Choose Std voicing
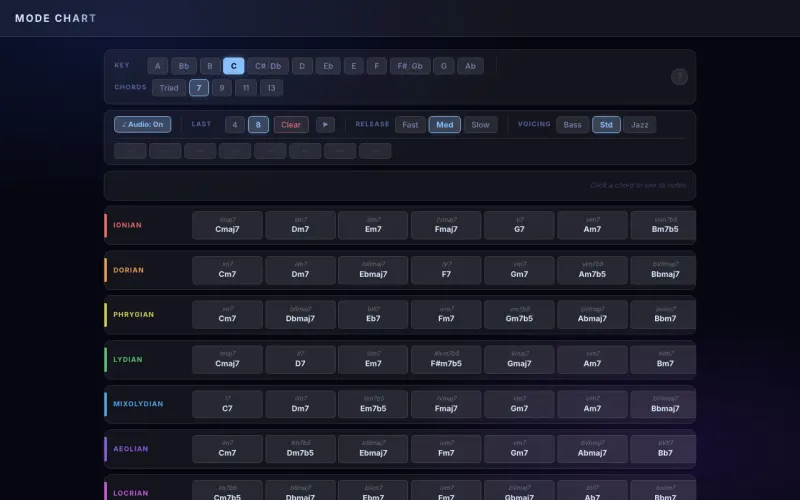The width and height of the screenshot is (800, 500). tap(606, 124)
